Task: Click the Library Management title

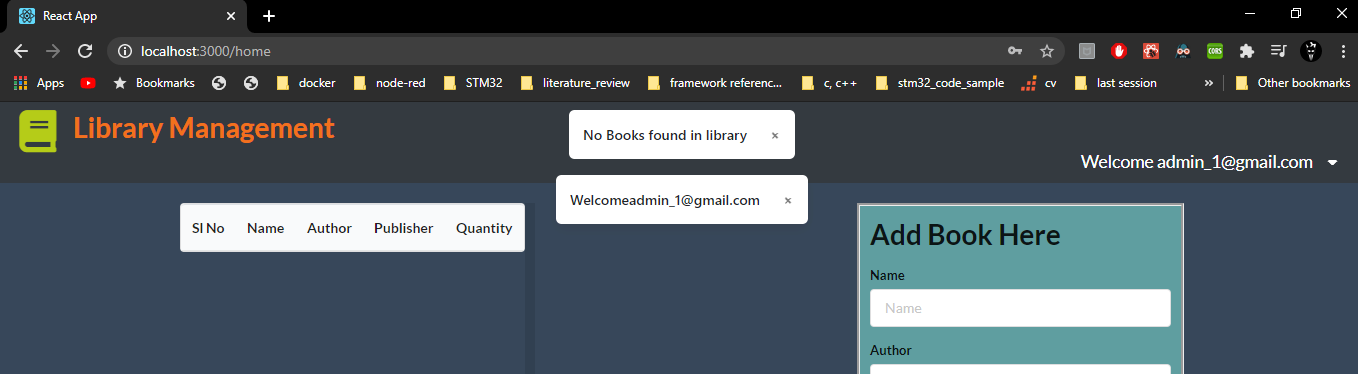Action: [204, 128]
